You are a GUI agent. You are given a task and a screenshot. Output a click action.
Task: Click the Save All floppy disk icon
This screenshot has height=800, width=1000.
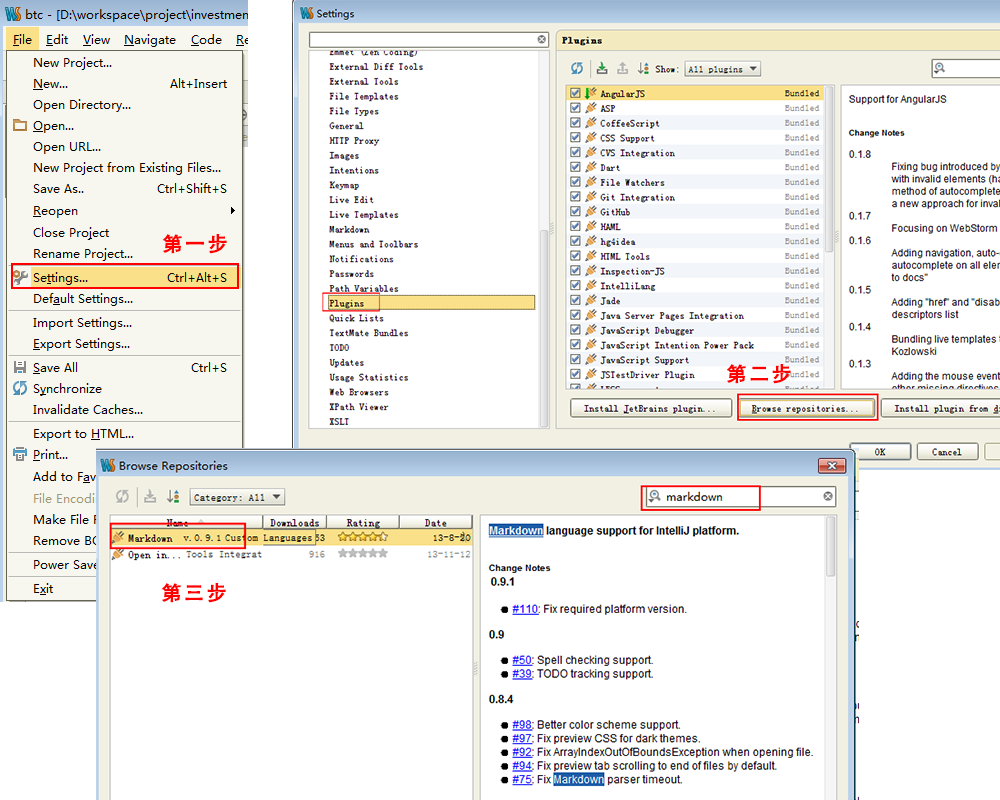(20, 367)
